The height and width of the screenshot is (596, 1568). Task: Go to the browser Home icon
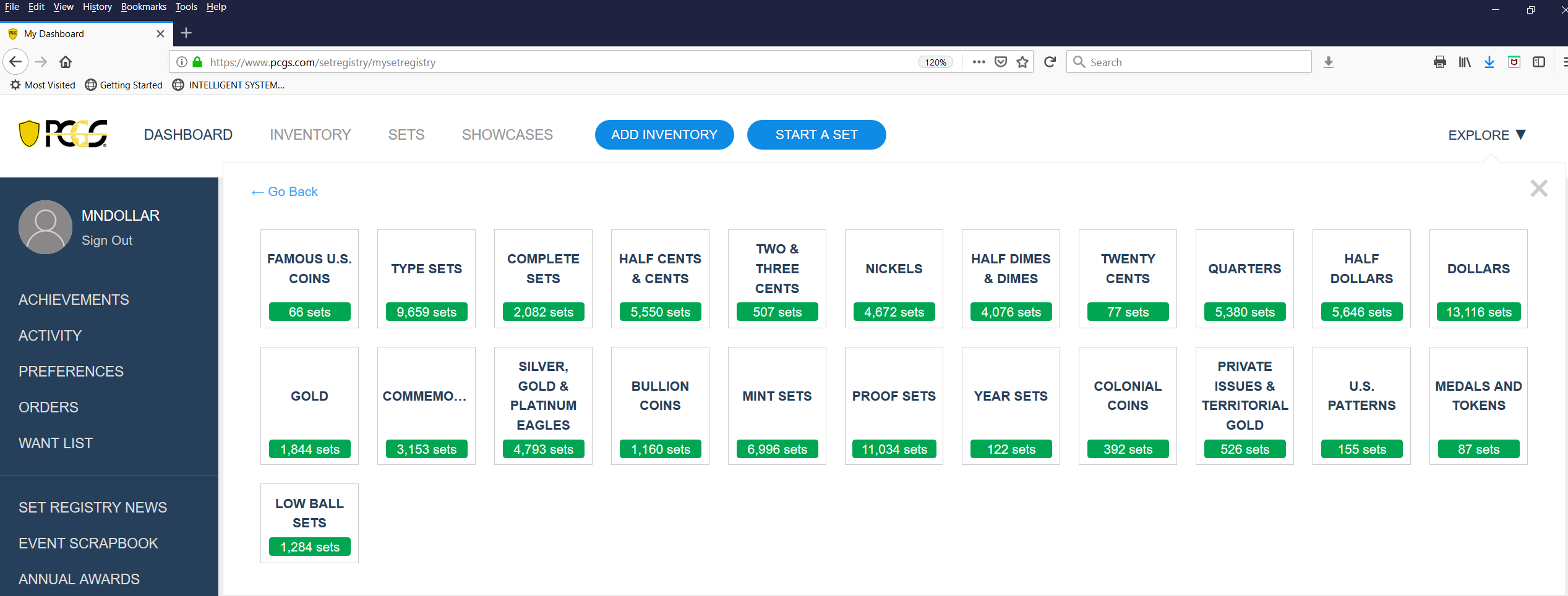click(x=66, y=62)
